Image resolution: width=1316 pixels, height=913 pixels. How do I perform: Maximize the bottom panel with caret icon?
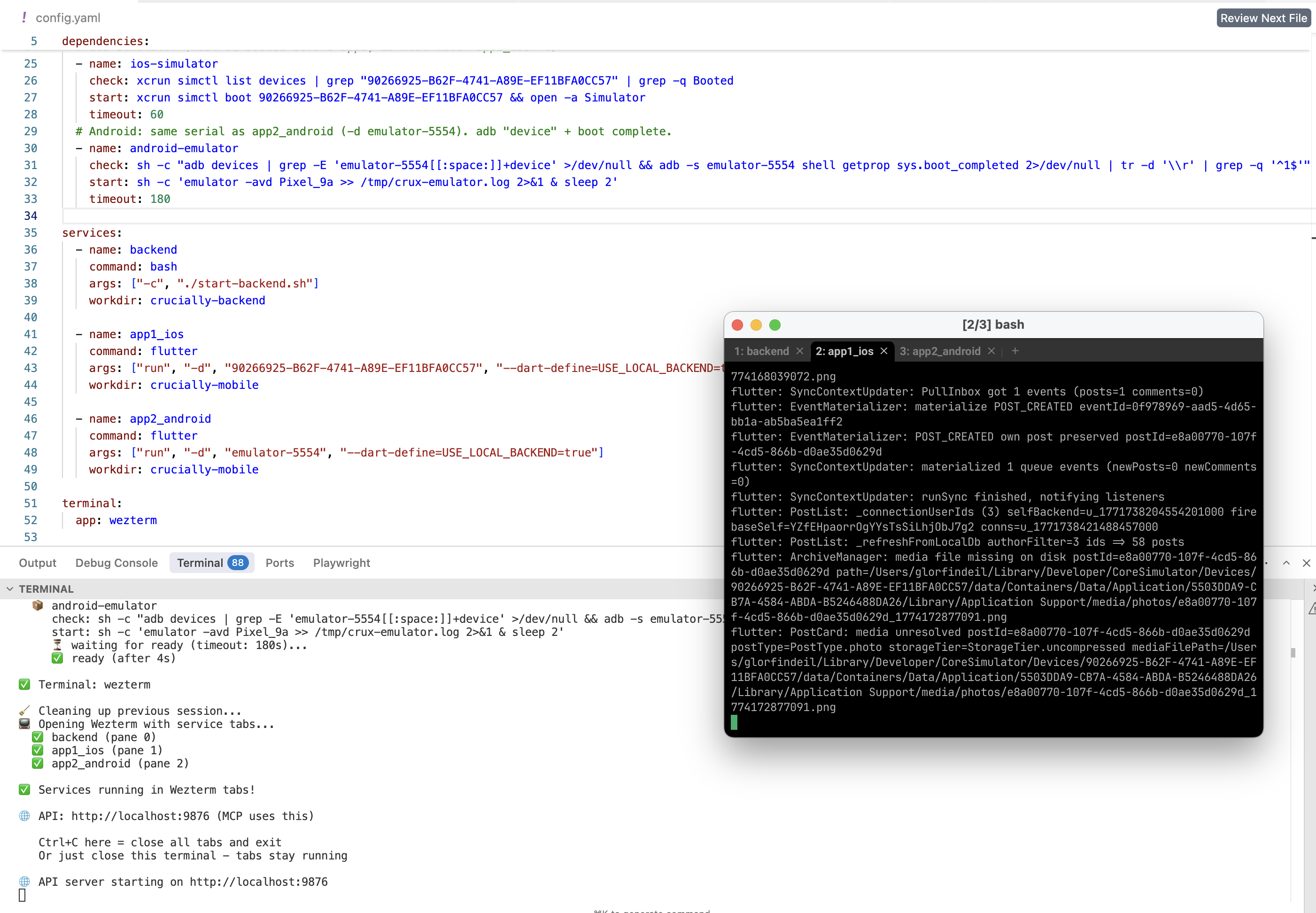pyautogui.click(x=1286, y=563)
